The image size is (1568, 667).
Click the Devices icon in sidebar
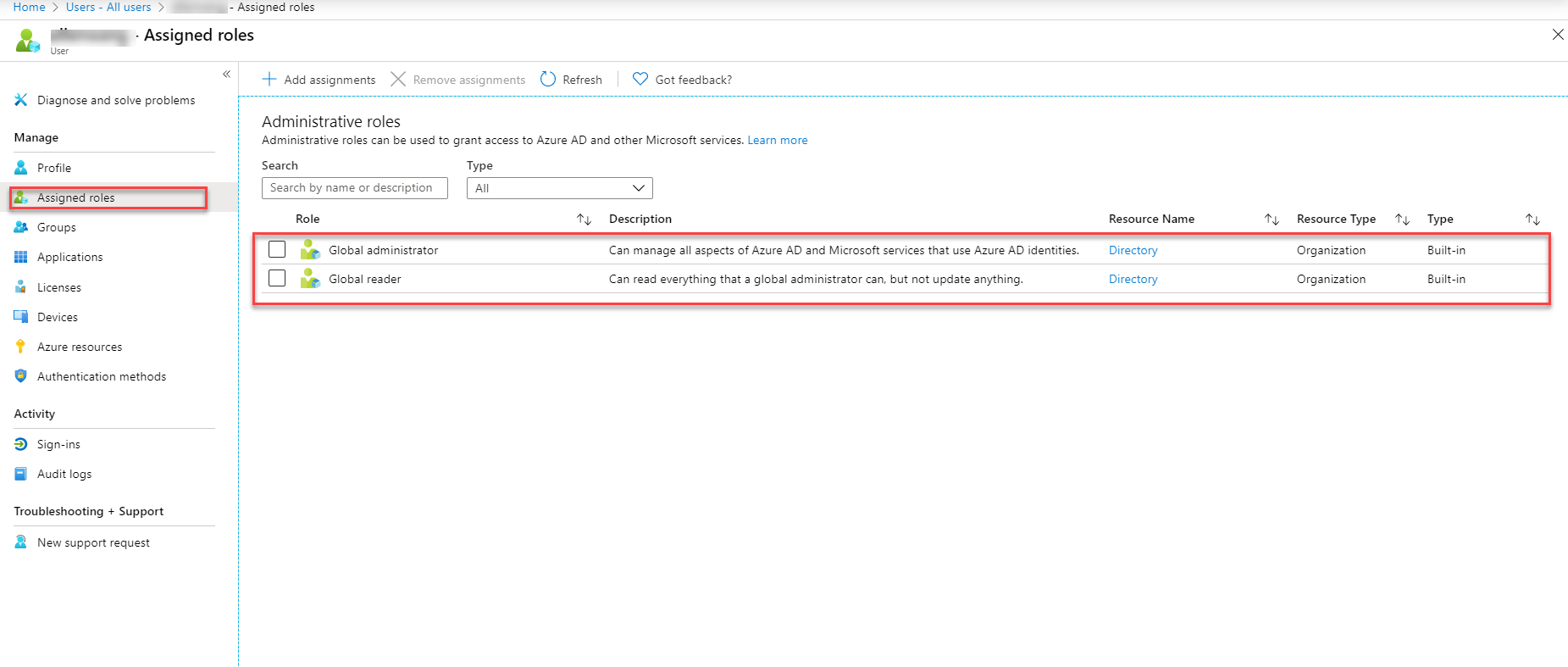point(21,317)
